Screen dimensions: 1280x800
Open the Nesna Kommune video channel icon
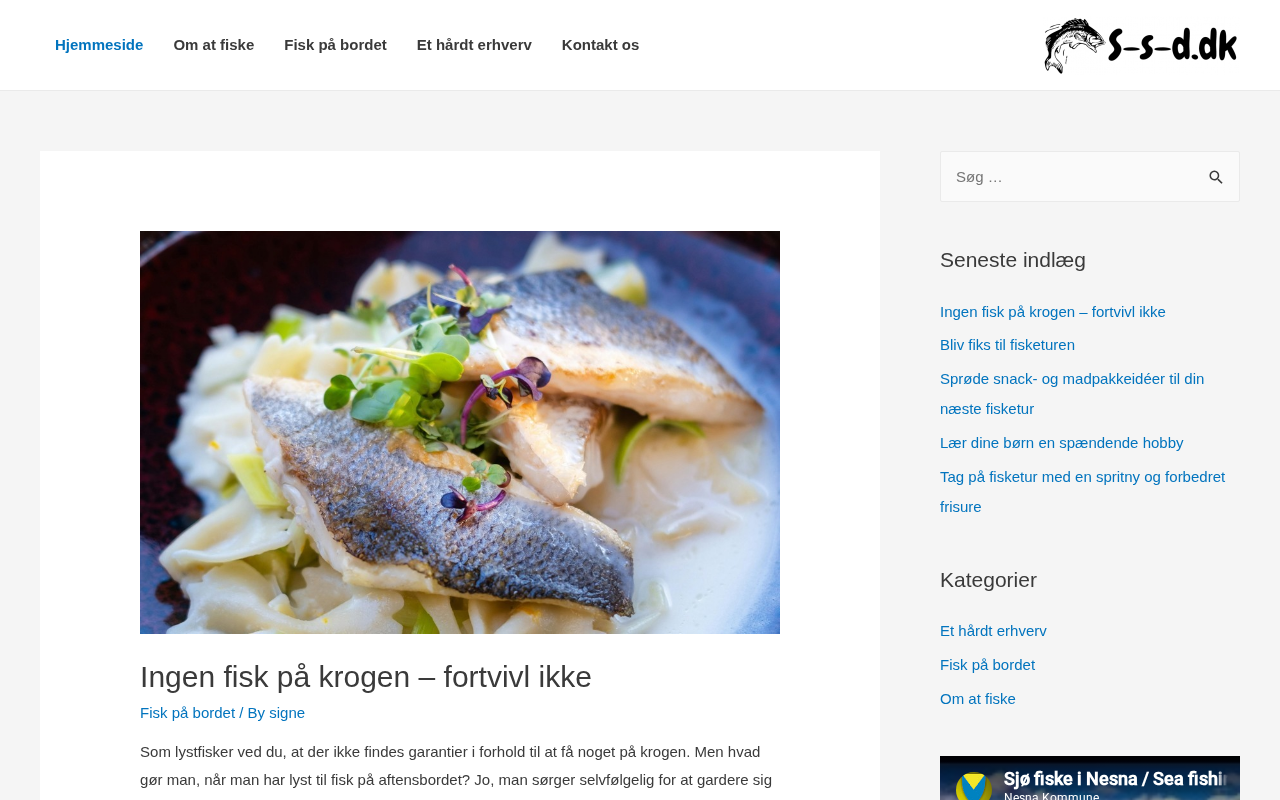click(973, 786)
